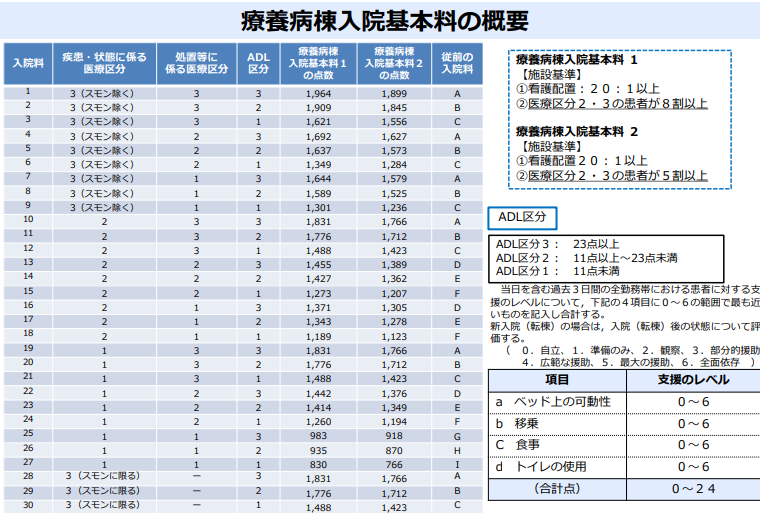Click the heading 療養病棟入院基本料 2 in dashed box

click(576, 132)
